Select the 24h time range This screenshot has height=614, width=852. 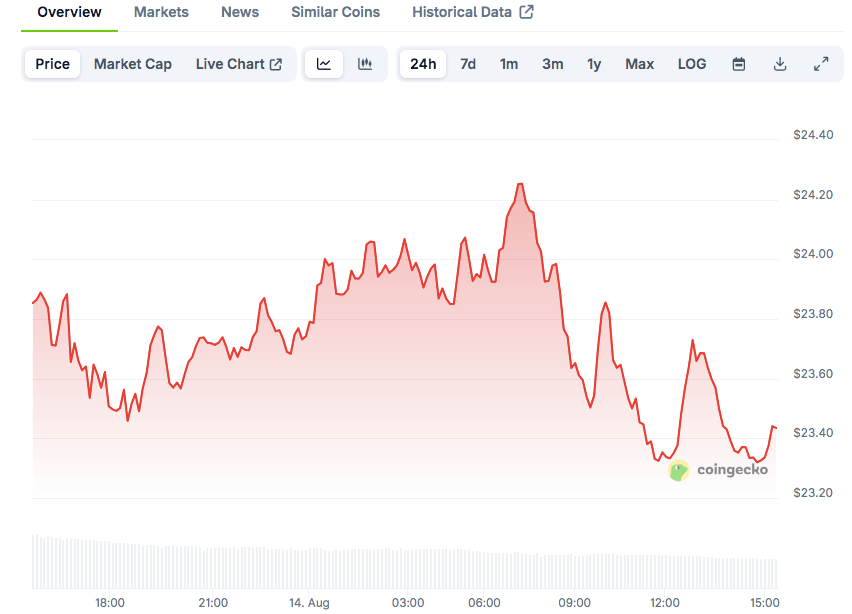[x=423, y=64]
